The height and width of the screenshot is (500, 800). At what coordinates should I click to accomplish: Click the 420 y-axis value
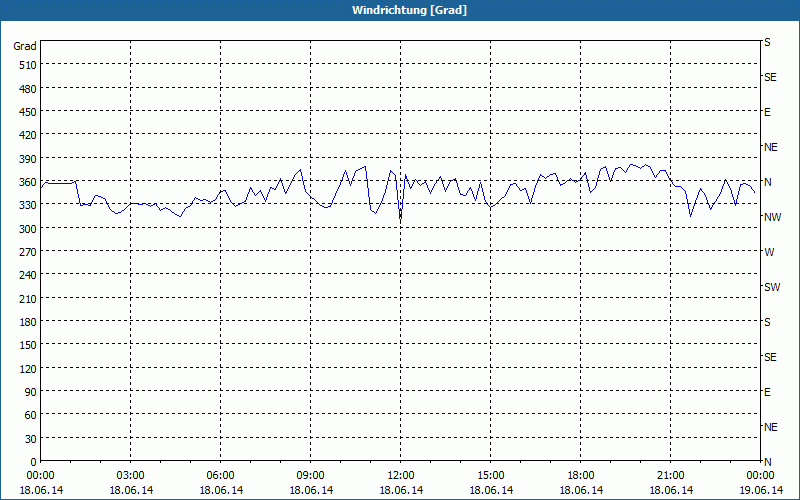[x=28, y=135]
